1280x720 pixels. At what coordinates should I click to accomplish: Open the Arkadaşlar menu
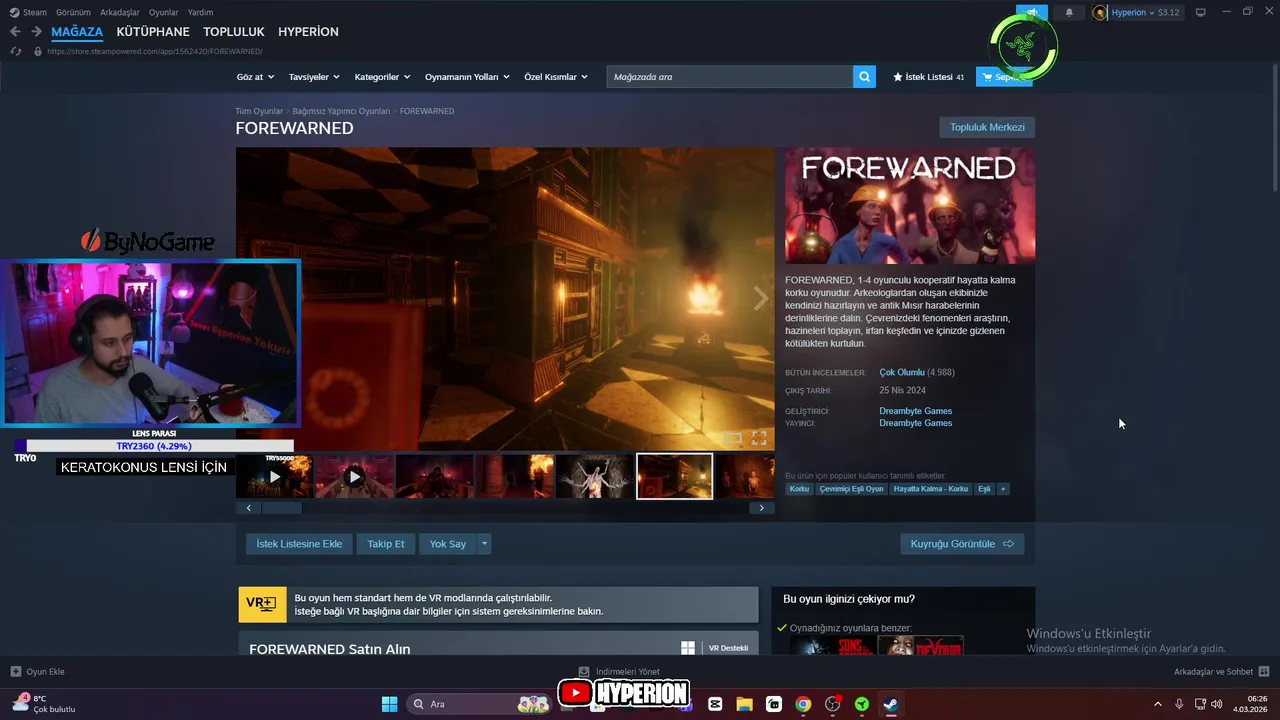120,12
